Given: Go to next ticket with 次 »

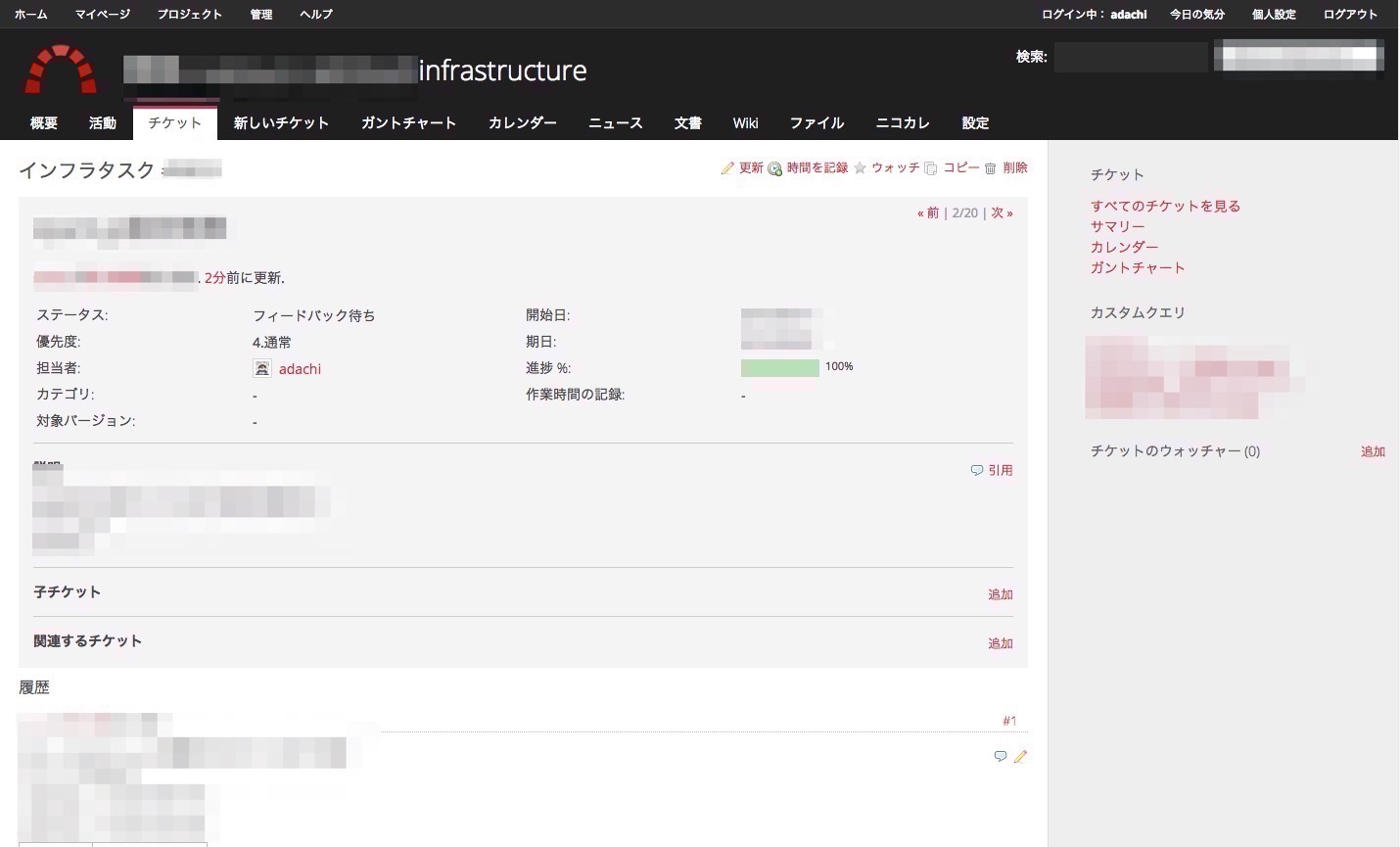Looking at the screenshot, I should 1002,212.
